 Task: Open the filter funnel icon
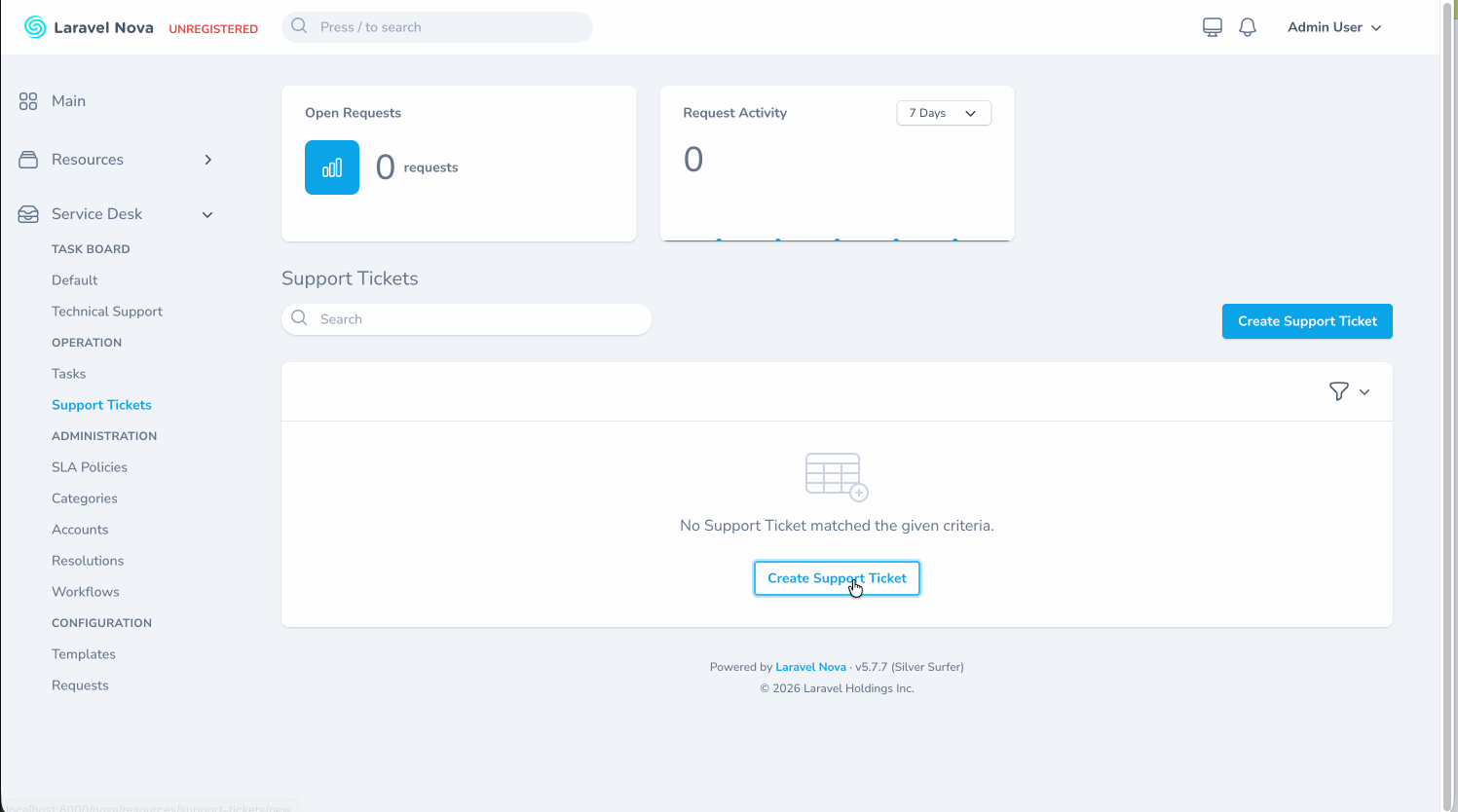(x=1339, y=391)
